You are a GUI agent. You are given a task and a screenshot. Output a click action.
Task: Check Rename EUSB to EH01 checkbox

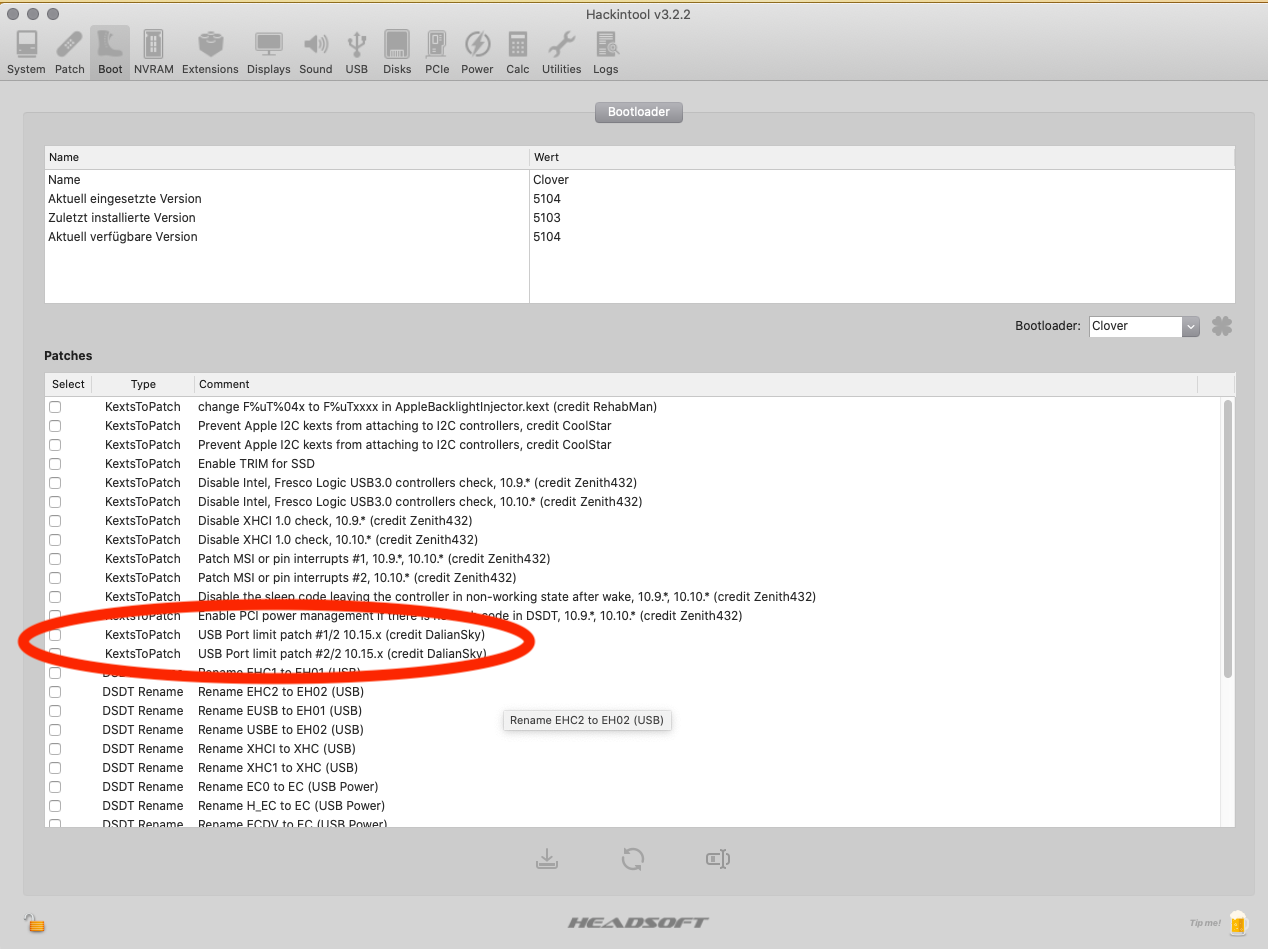[x=55, y=711]
